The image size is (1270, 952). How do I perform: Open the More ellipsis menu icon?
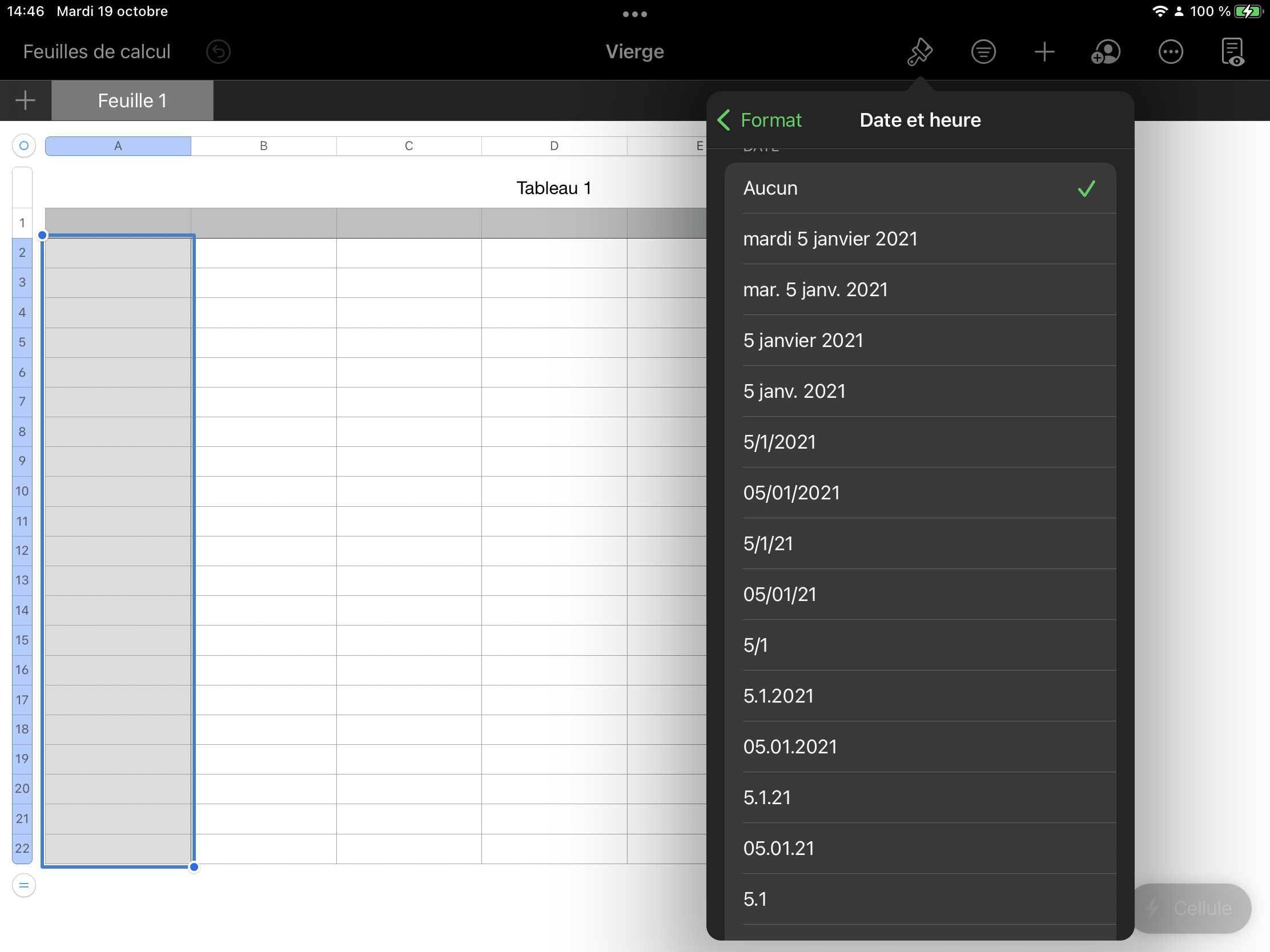1170,52
